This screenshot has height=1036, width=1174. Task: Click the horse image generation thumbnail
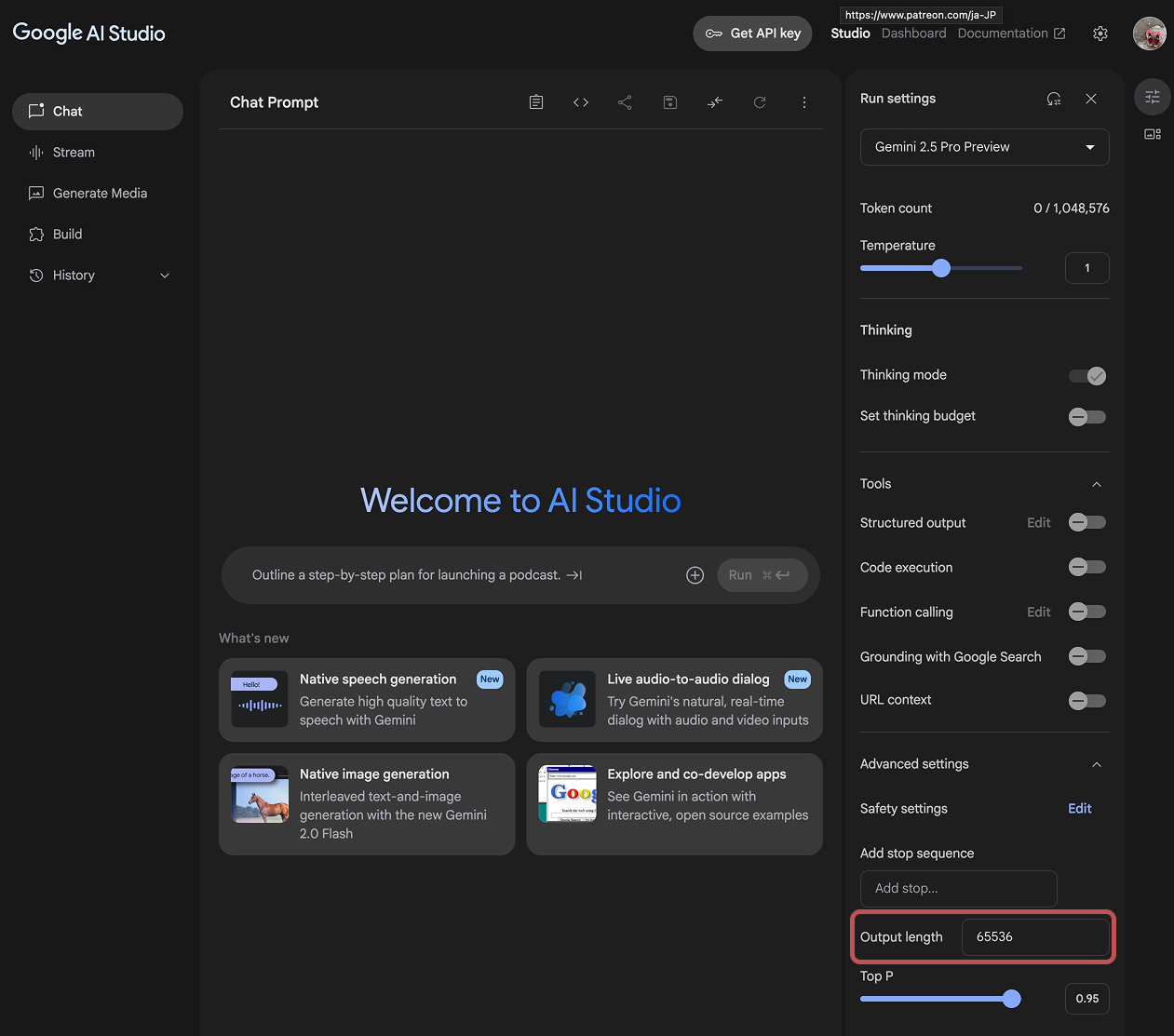(x=260, y=794)
